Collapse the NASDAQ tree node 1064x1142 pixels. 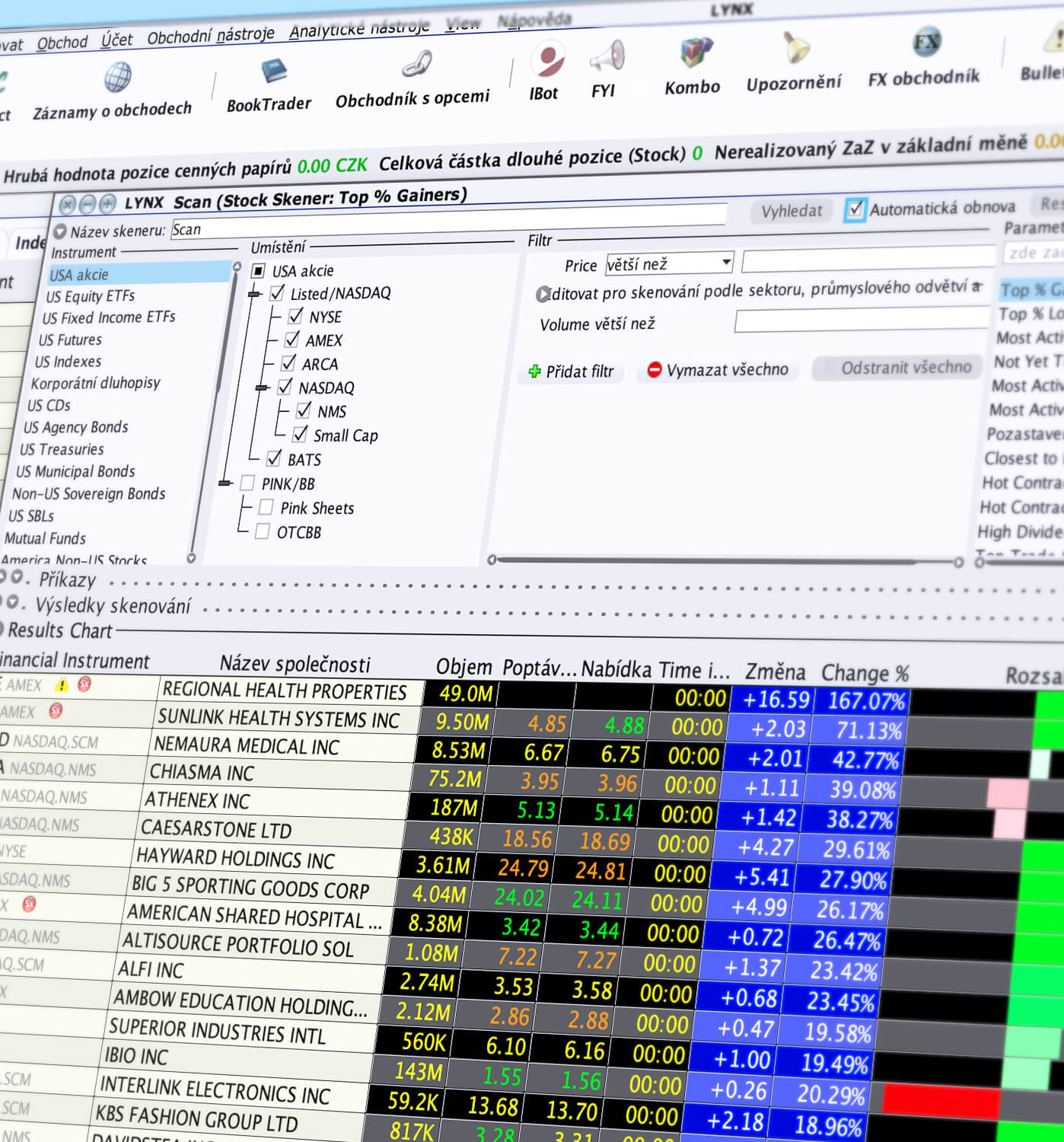[263, 388]
